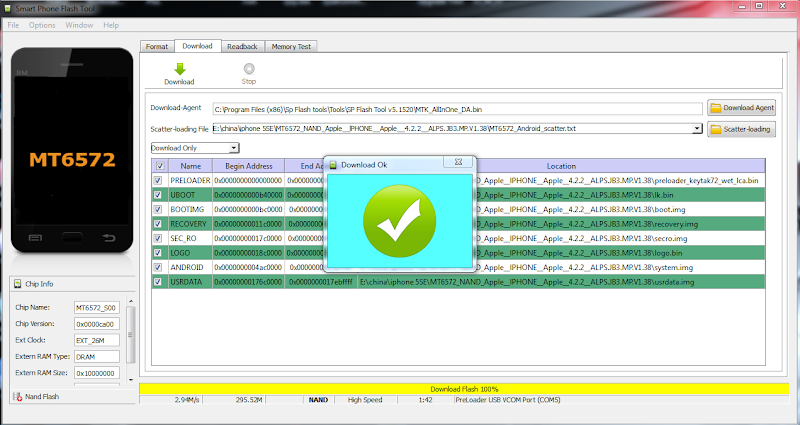Click the back arrow on the phone image
Screen dimensions: 800x425
[x=109, y=238]
